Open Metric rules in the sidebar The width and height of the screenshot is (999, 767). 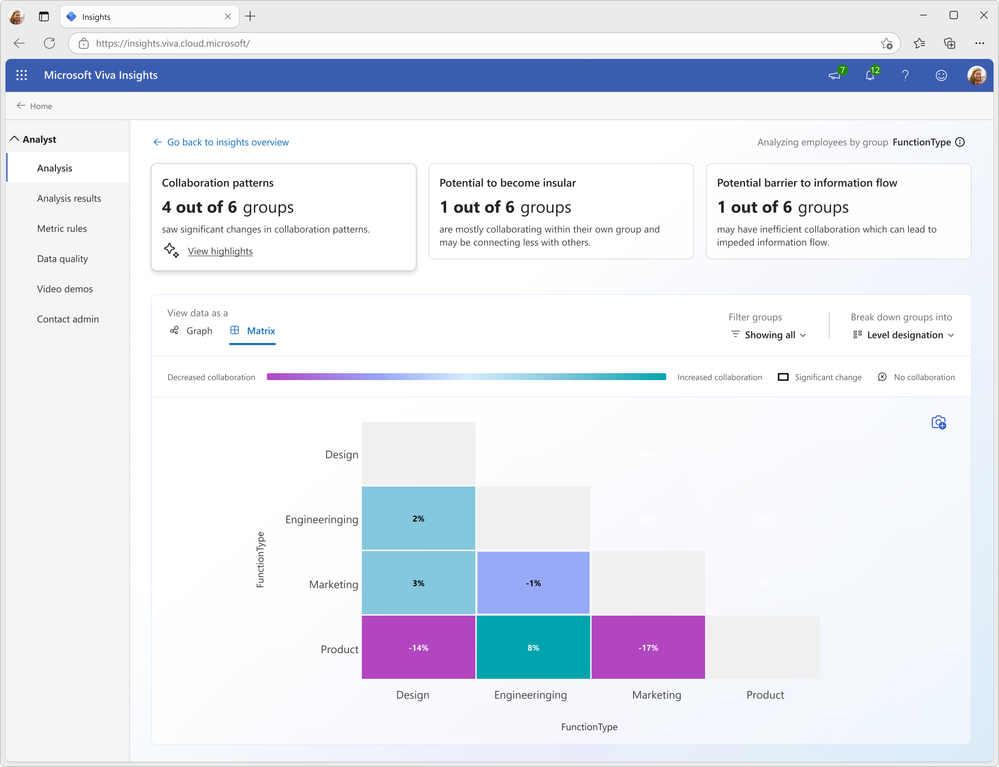[62, 229]
